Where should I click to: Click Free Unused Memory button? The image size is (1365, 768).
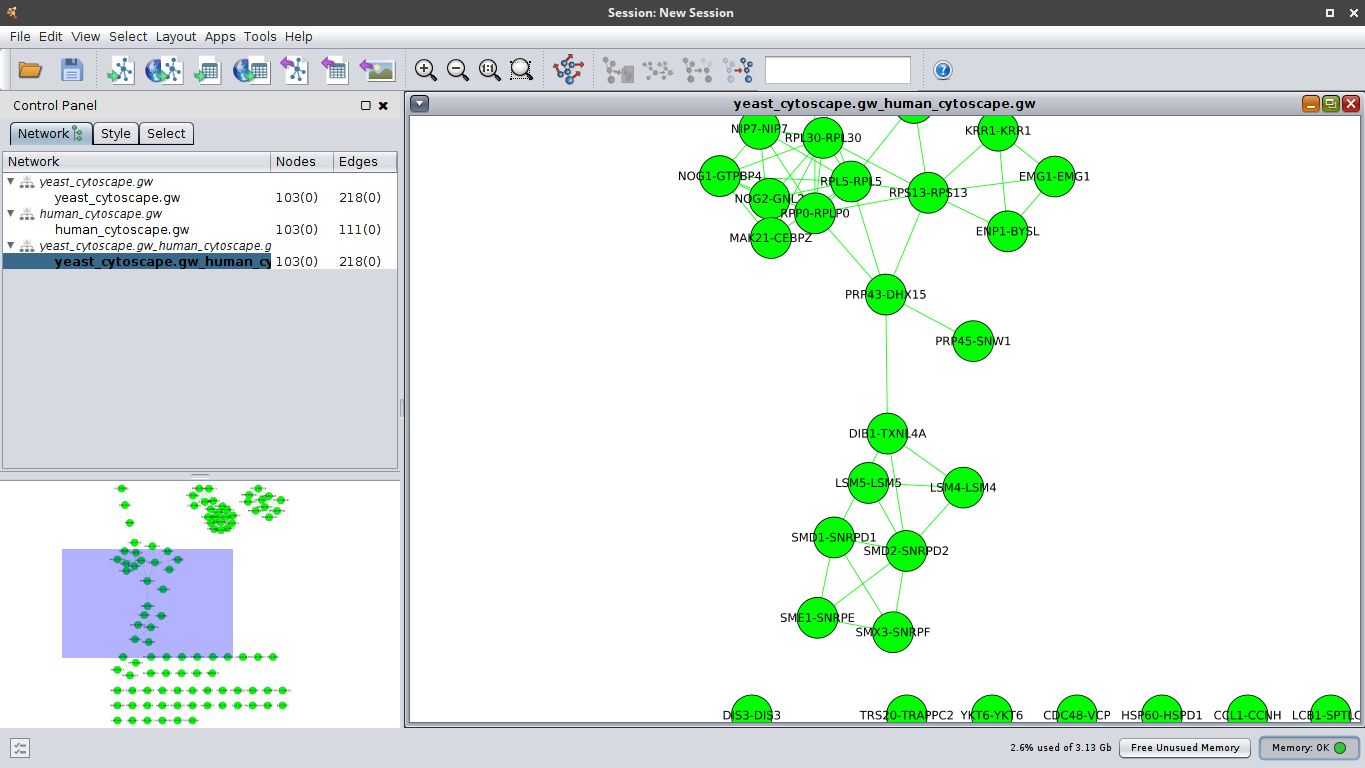click(x=1185, y=747)
